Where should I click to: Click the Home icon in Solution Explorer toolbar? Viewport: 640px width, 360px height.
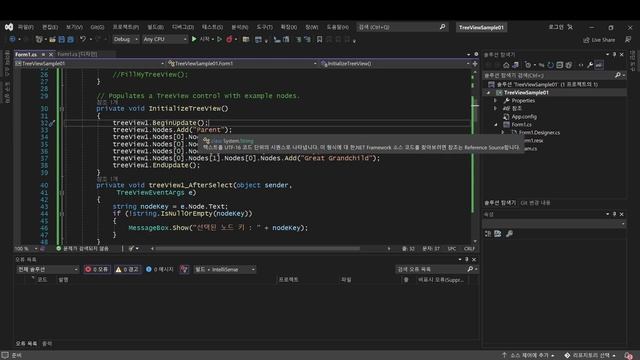point(506,65)
